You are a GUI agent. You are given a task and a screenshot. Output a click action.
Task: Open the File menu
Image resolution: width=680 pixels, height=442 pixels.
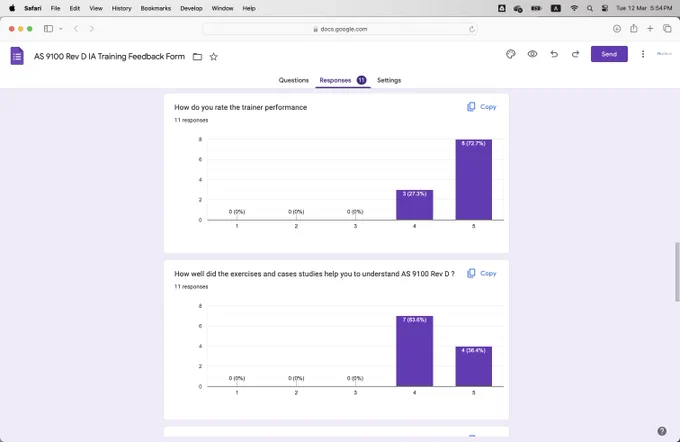(x=55, y=8)
